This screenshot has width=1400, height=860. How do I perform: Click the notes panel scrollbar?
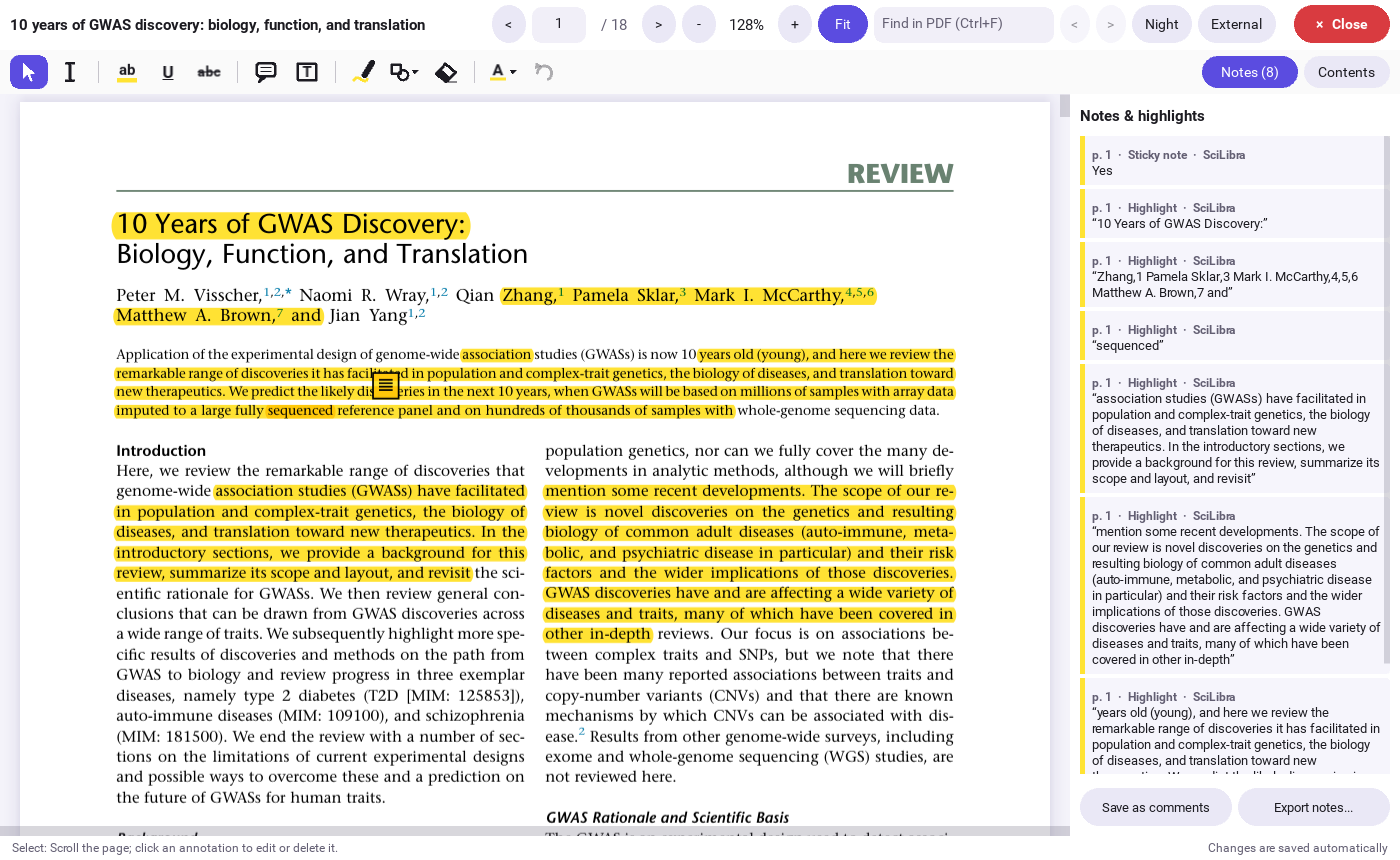(x=1387, y=400)
